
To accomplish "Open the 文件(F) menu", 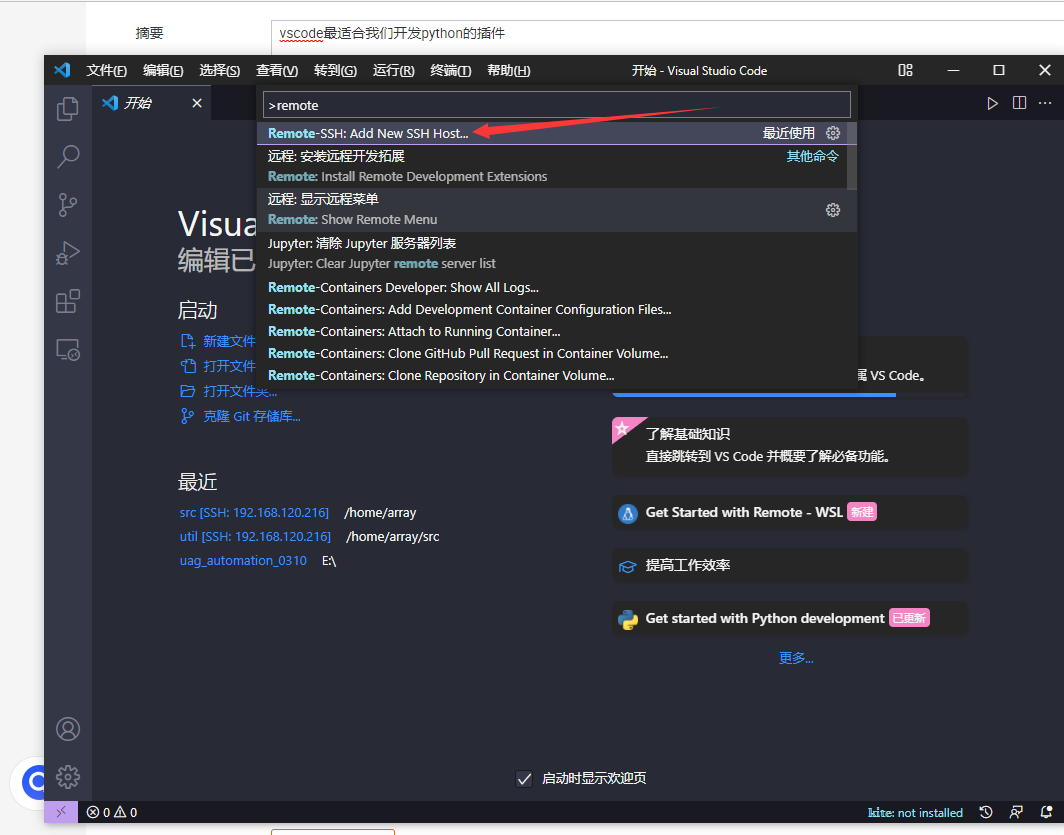I will tap(107, 71).
